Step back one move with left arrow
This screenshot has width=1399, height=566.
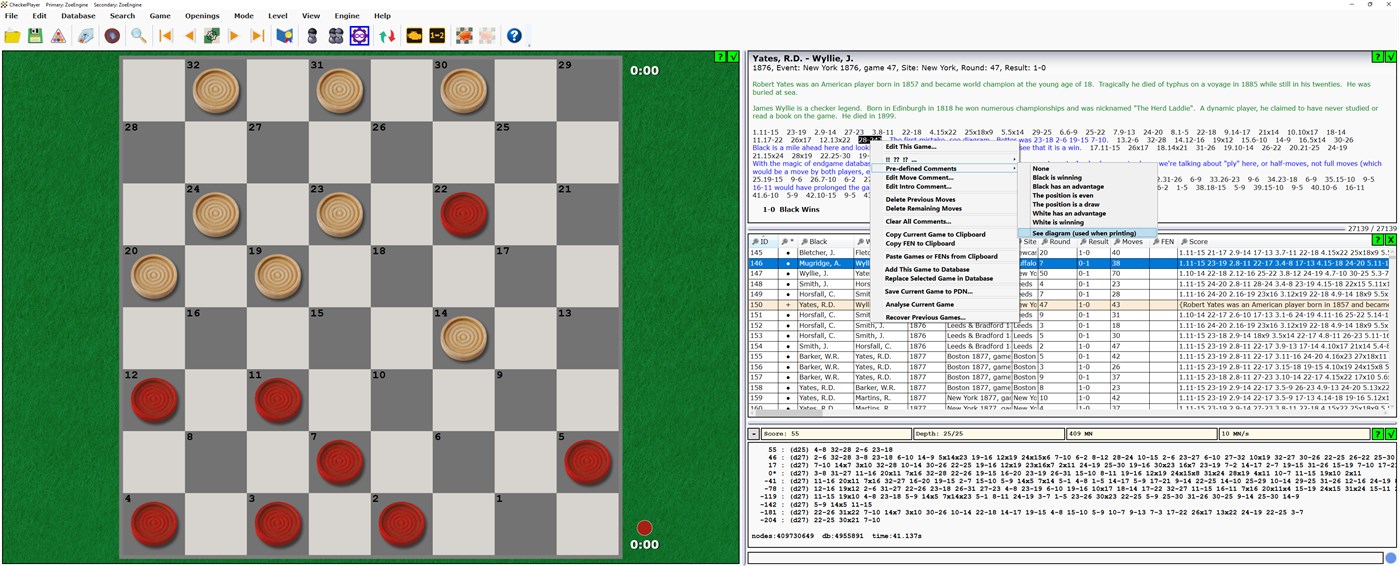point(189,36)
